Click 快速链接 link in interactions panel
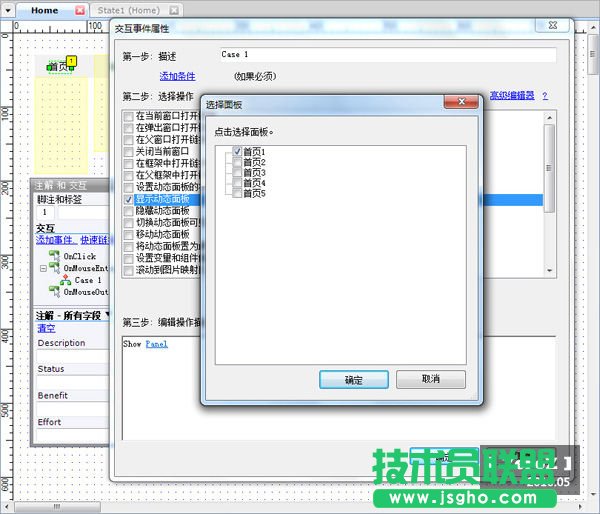The width and height of the screenshot is (600, 514). click(95, 240)
